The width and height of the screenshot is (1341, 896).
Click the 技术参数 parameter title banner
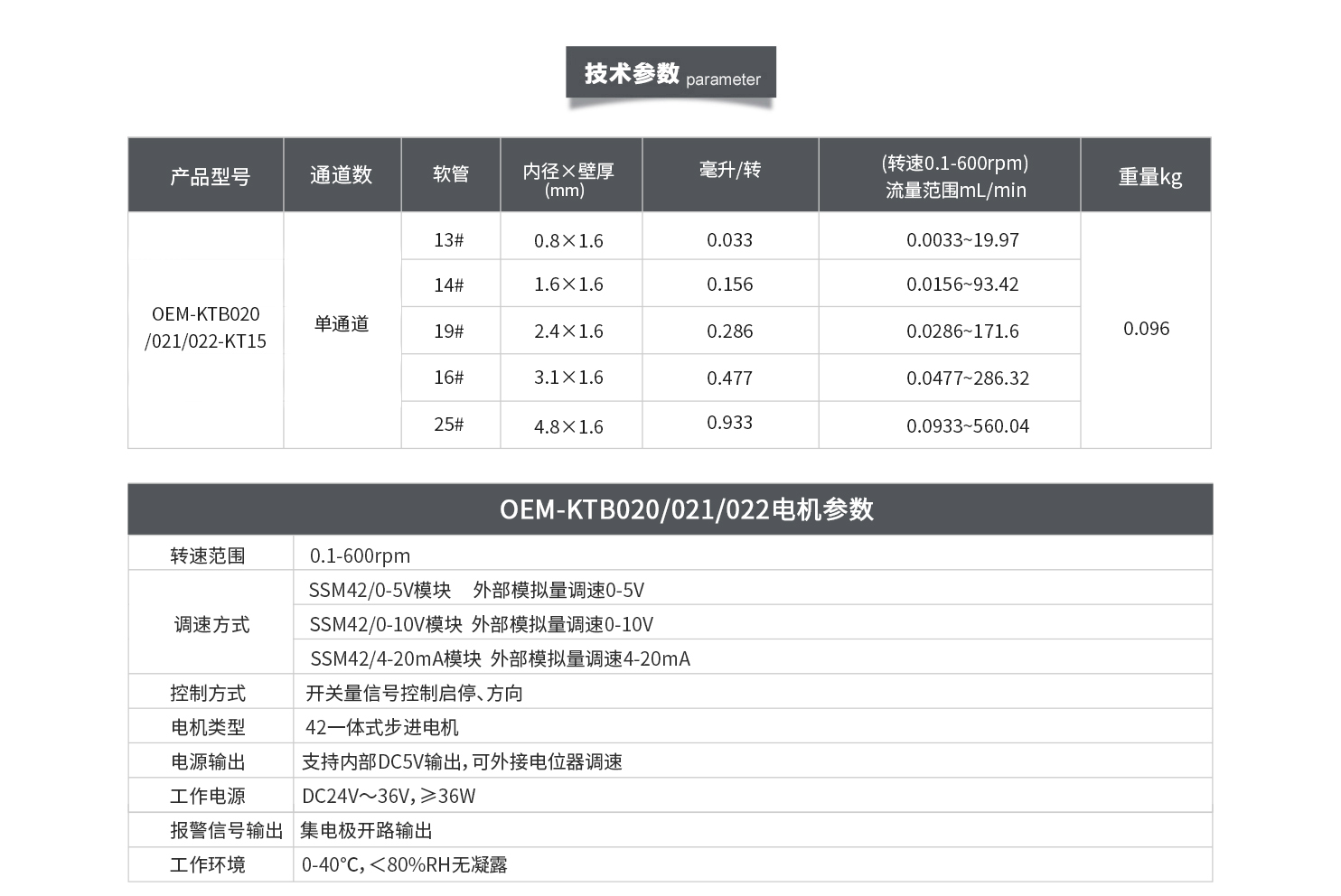[x=670, y=73]
